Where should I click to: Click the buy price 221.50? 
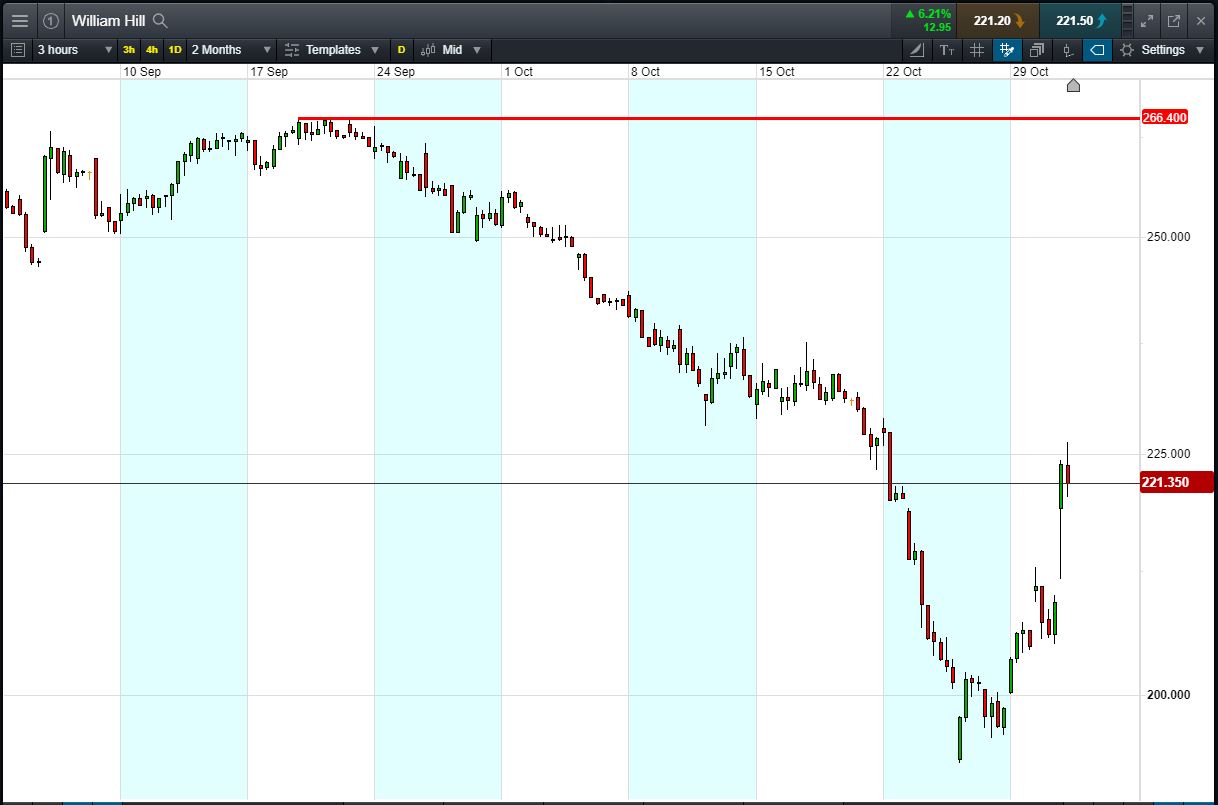[x=1080, y=20]
